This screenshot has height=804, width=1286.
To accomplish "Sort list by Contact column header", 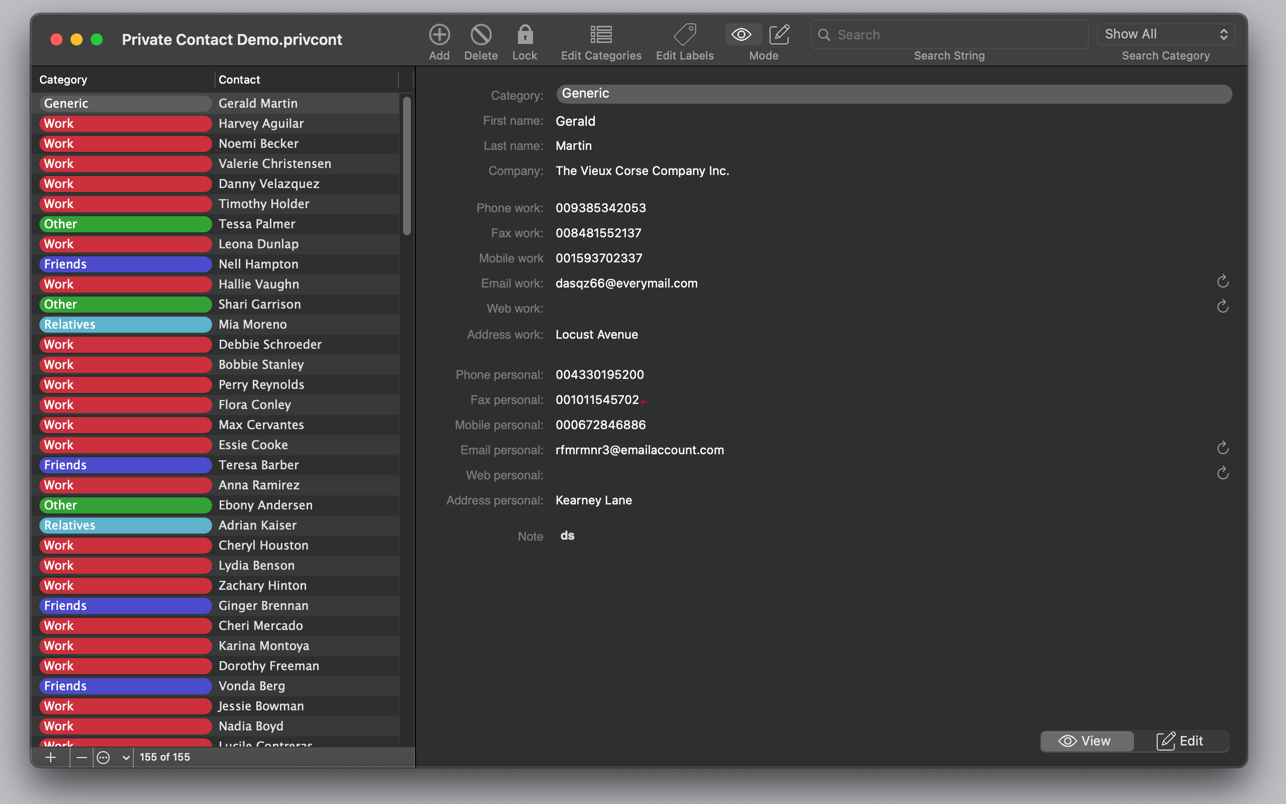I will coord(305,80).
